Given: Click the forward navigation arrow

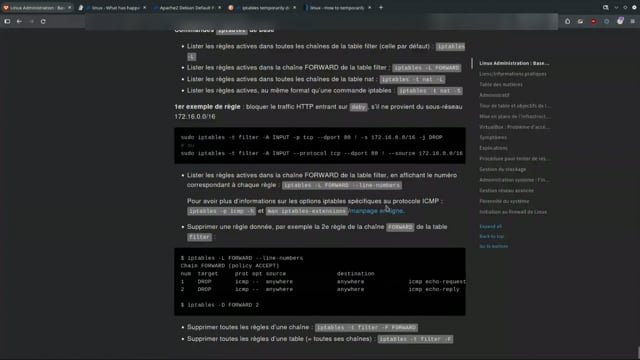Looking at the screenshot, I should (31, 21).
